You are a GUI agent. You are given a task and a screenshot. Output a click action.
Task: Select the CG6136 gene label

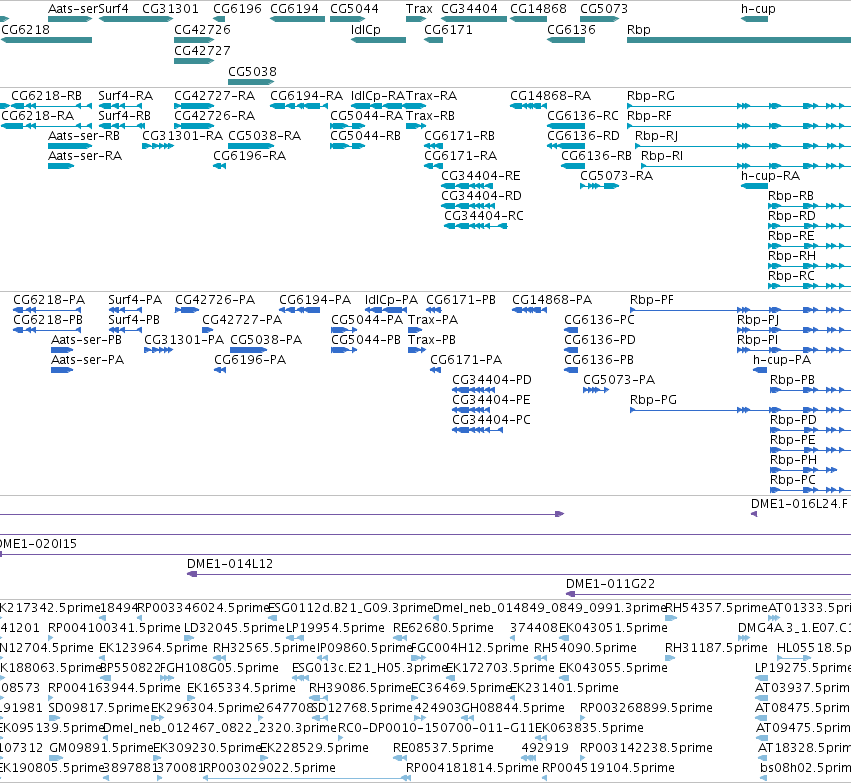click(x=571, y=30)
